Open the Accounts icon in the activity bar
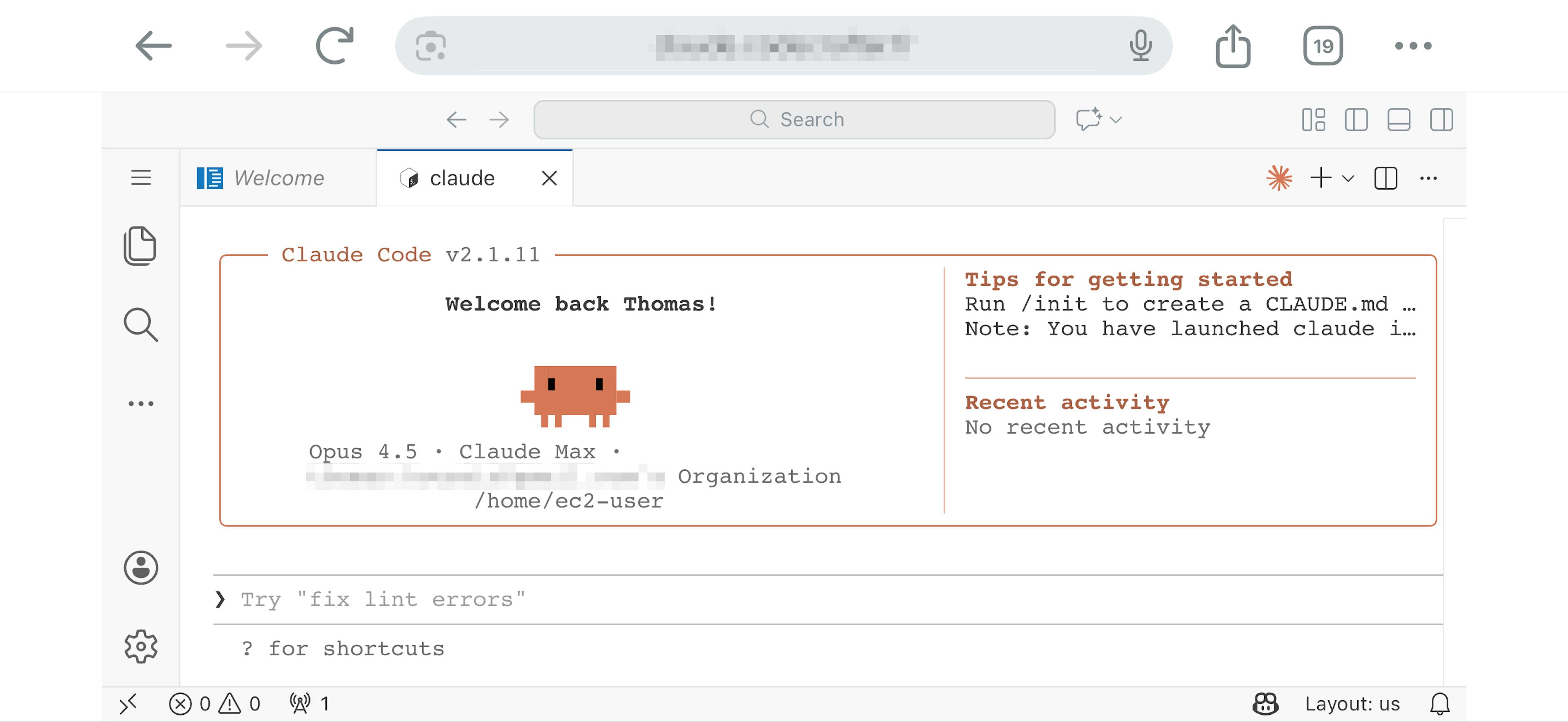 tap(140, 568)
